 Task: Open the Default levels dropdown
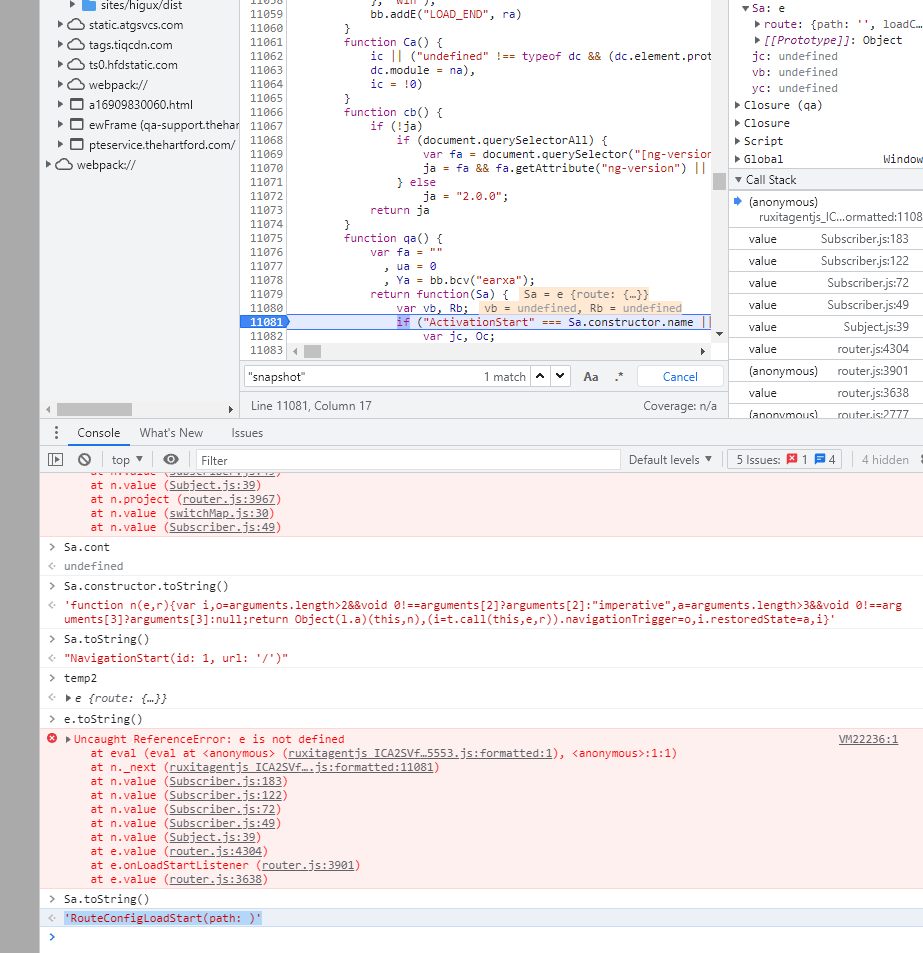670,459
